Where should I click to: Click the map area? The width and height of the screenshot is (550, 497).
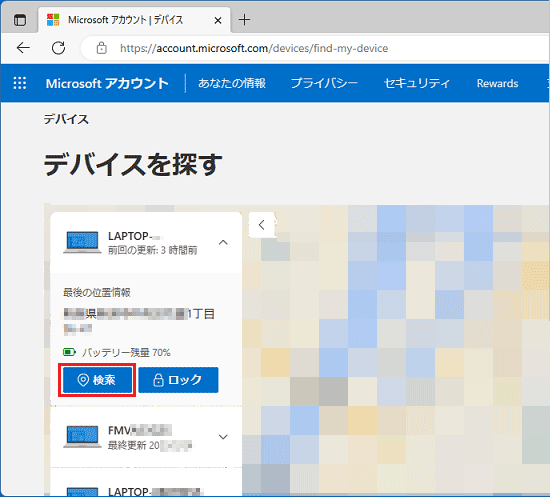click(x=396, y=351)
